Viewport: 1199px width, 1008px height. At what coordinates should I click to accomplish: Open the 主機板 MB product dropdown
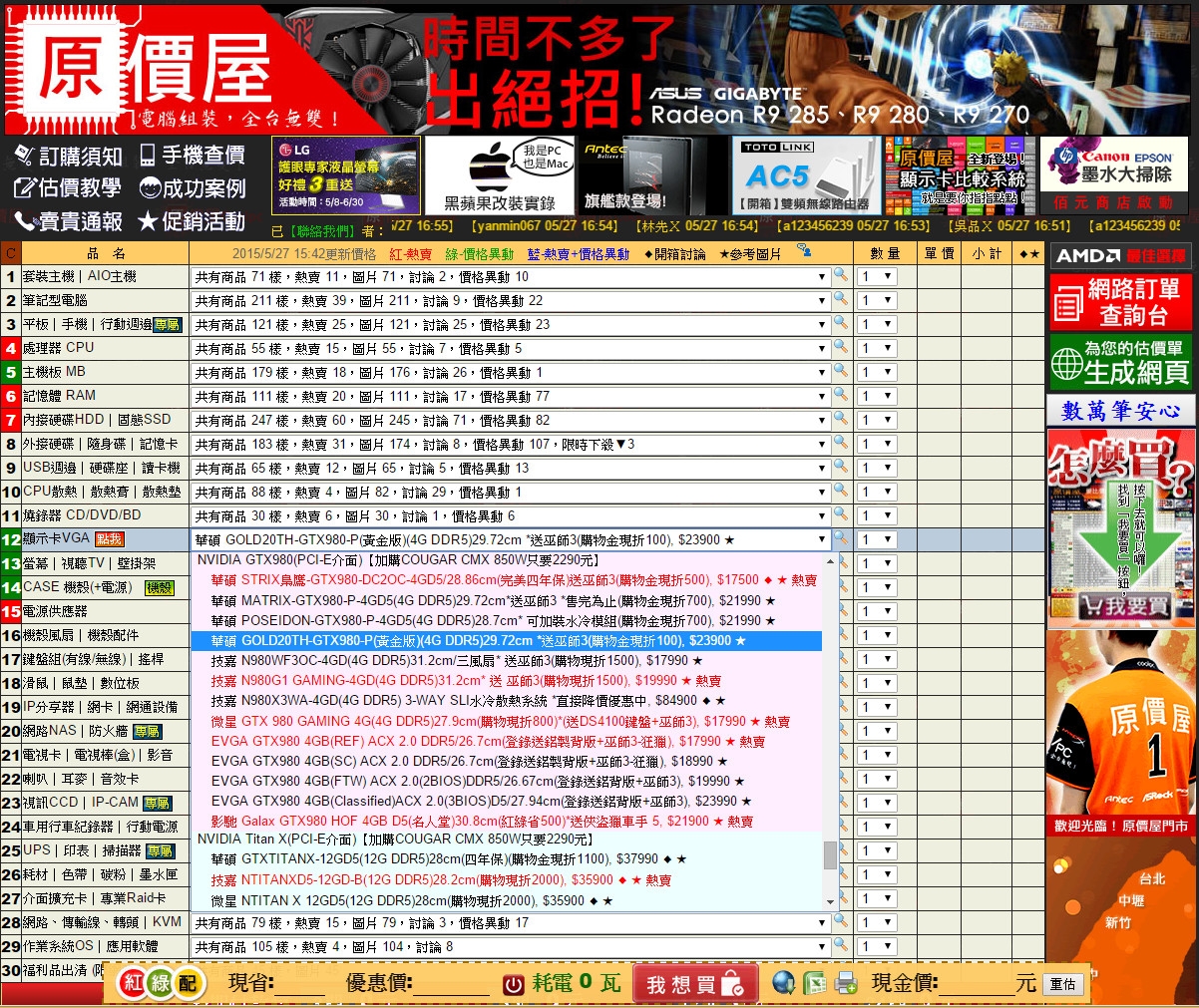click(x=510, y=372)
